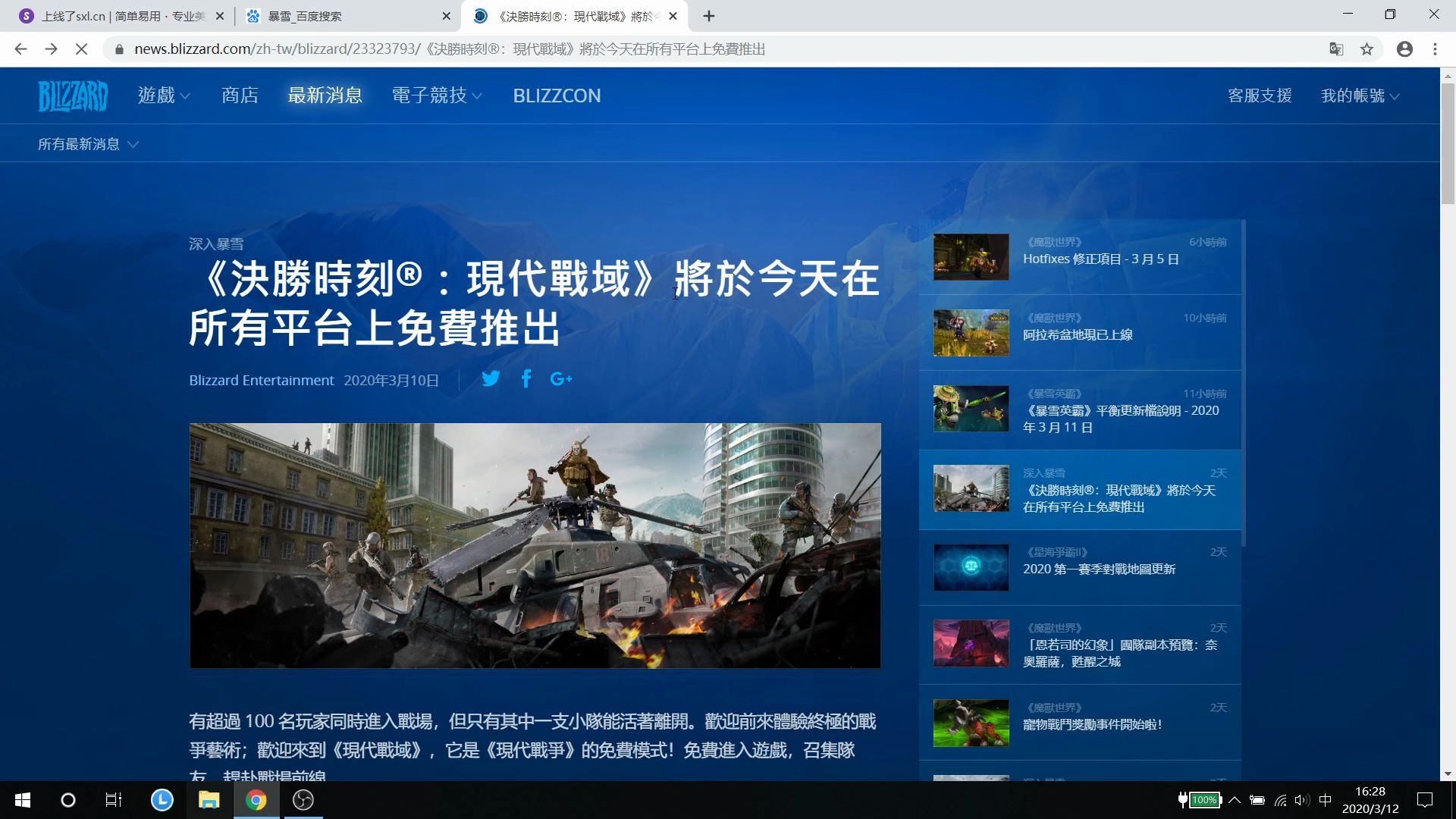The width and height of the screenshot is (1456, 819).
Task: Open Windows notification center
Action: pyautogui.click(x=1425, y=800)
